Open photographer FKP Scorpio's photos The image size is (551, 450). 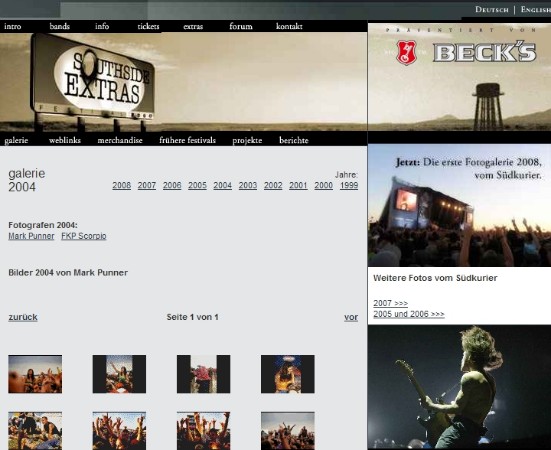coord(84,236)
